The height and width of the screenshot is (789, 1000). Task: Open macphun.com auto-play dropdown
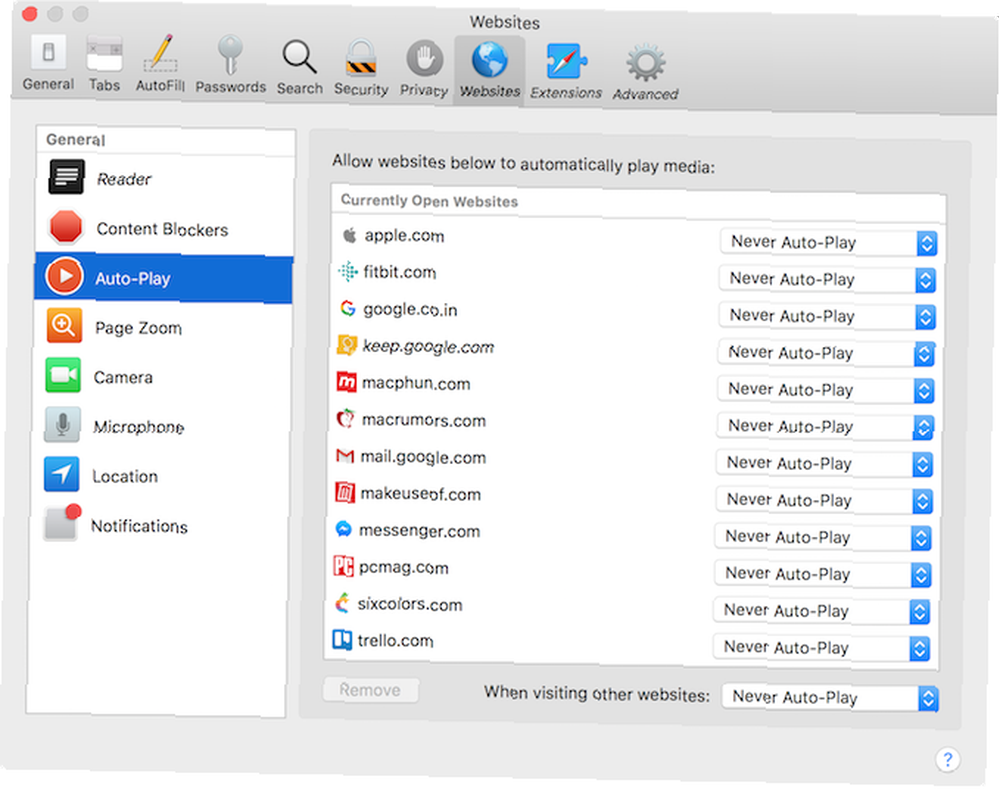825,390
